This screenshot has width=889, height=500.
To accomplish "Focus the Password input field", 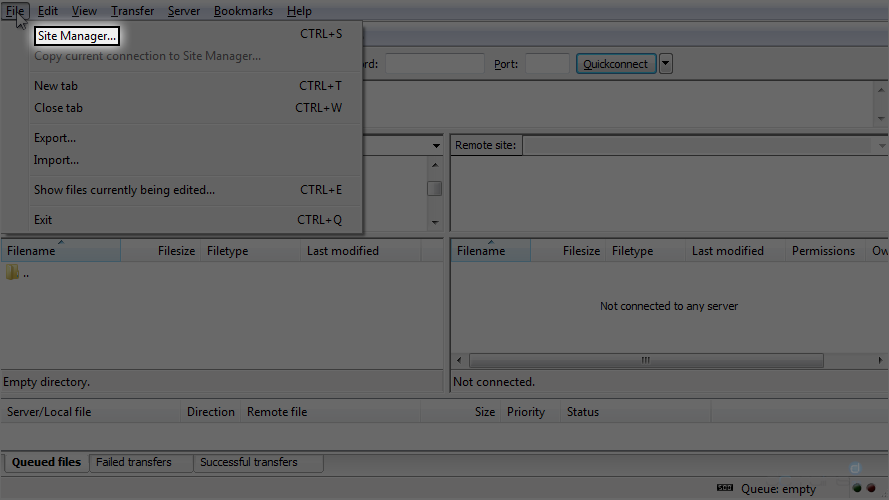I will click(x=435, y=63).
